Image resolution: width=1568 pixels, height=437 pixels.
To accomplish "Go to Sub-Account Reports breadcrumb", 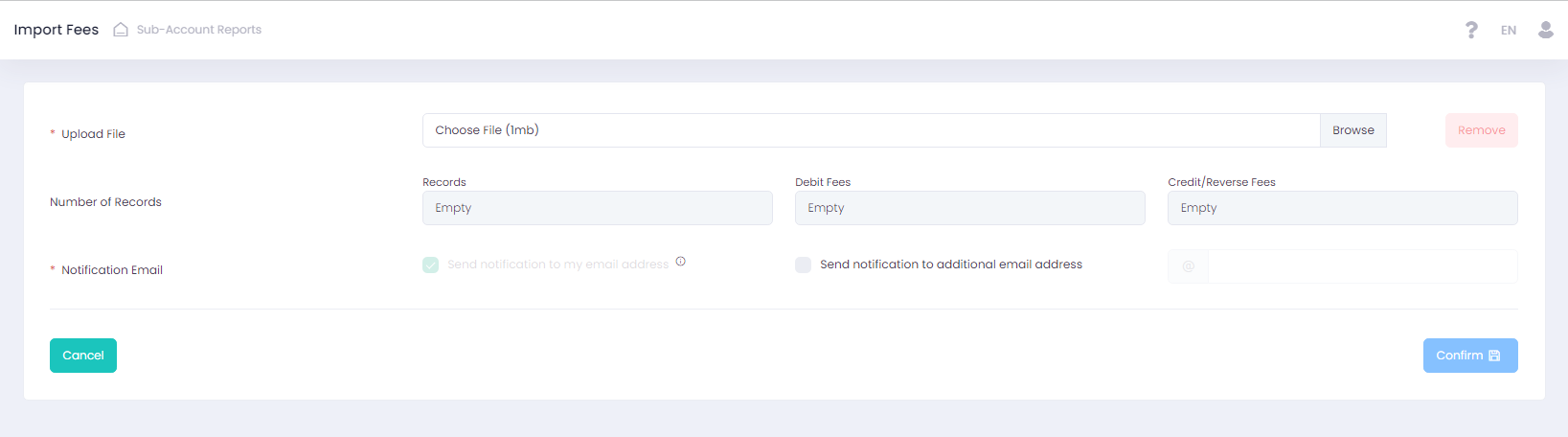I will click(x=198, y=30).
